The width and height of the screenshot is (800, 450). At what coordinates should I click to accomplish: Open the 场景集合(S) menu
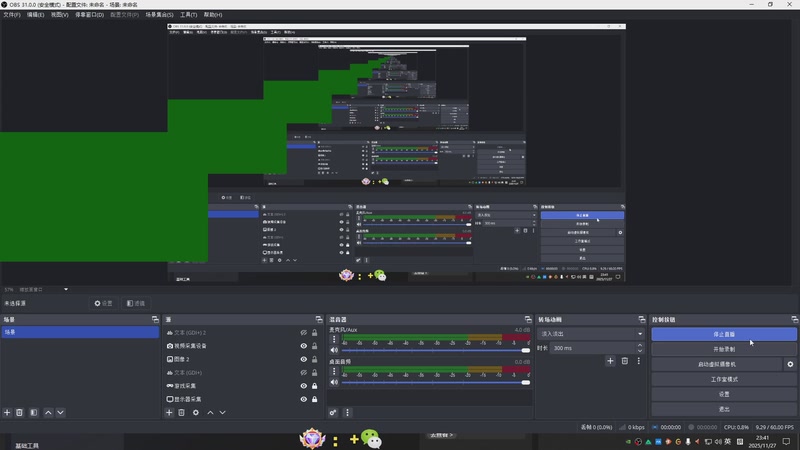point(159,15)
